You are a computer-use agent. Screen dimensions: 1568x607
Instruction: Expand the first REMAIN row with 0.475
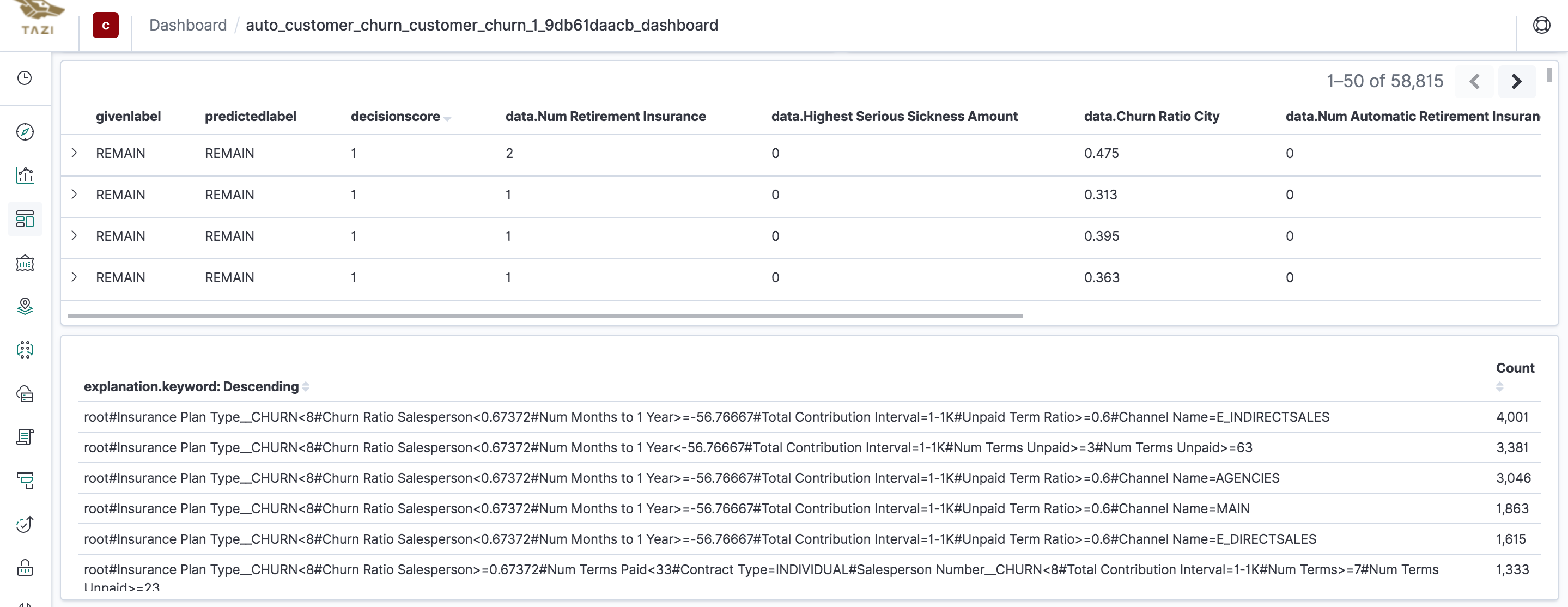tap(74, 153)
